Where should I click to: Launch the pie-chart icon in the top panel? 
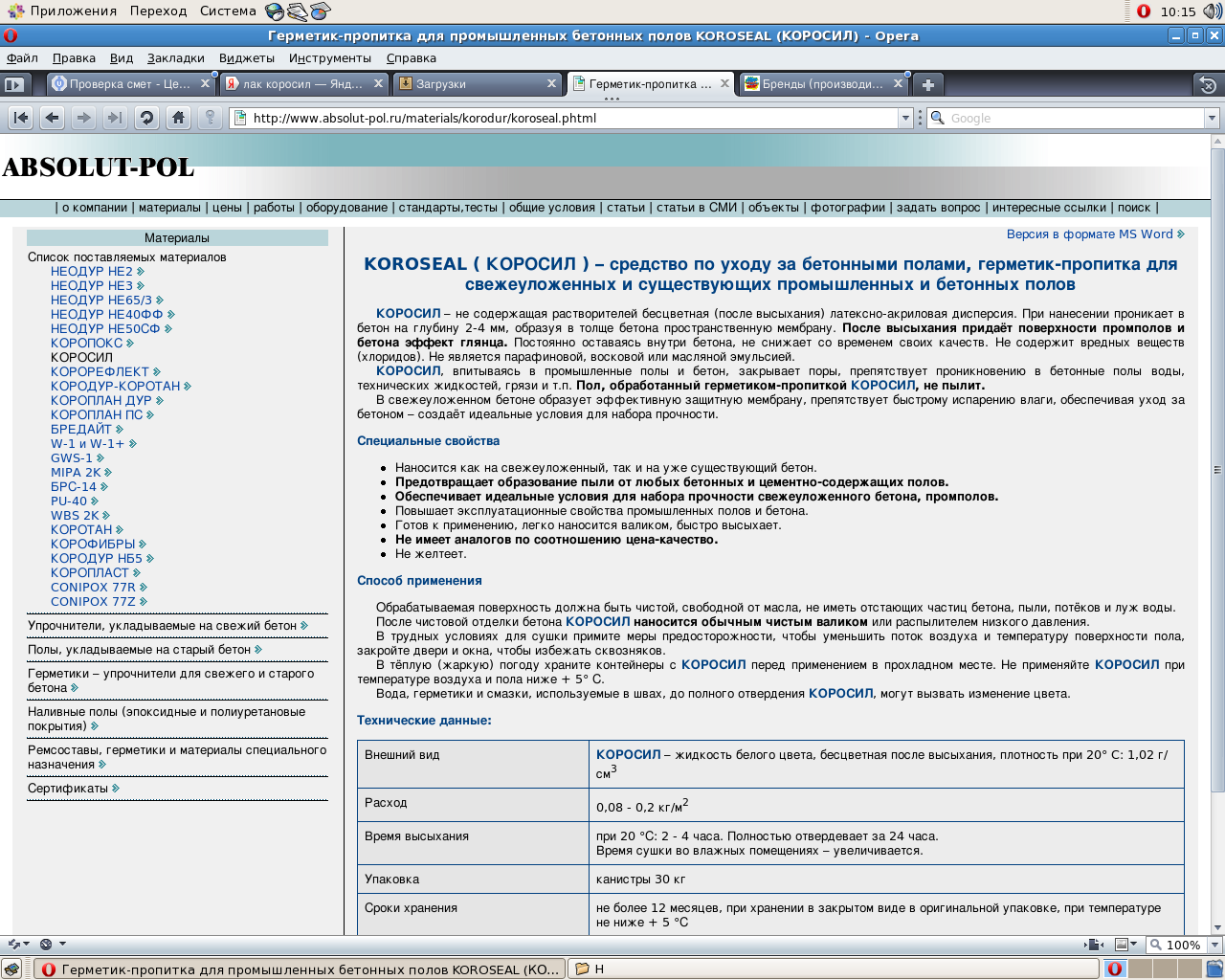[320, 11]
